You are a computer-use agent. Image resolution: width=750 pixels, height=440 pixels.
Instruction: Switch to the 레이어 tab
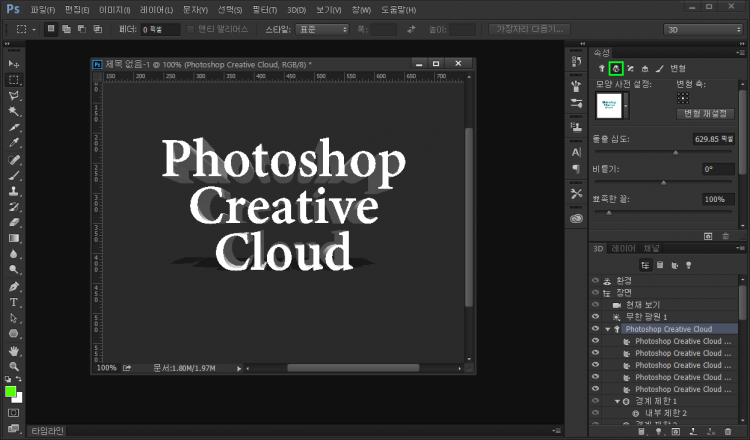pos(623,247)
